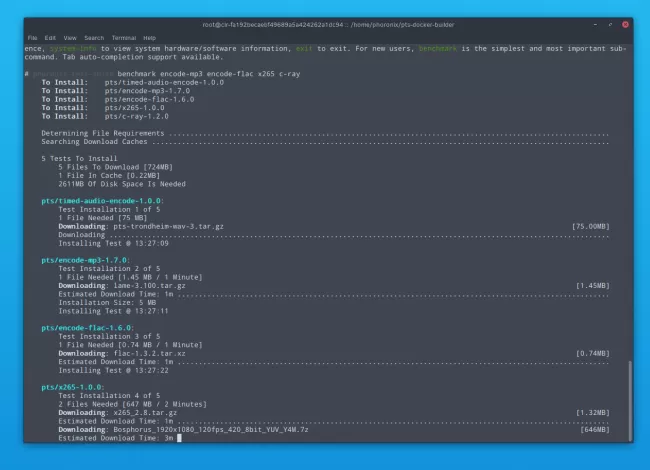Open the View menu
The height and width of the screenshot is (470, 650).
click(70, 38)
